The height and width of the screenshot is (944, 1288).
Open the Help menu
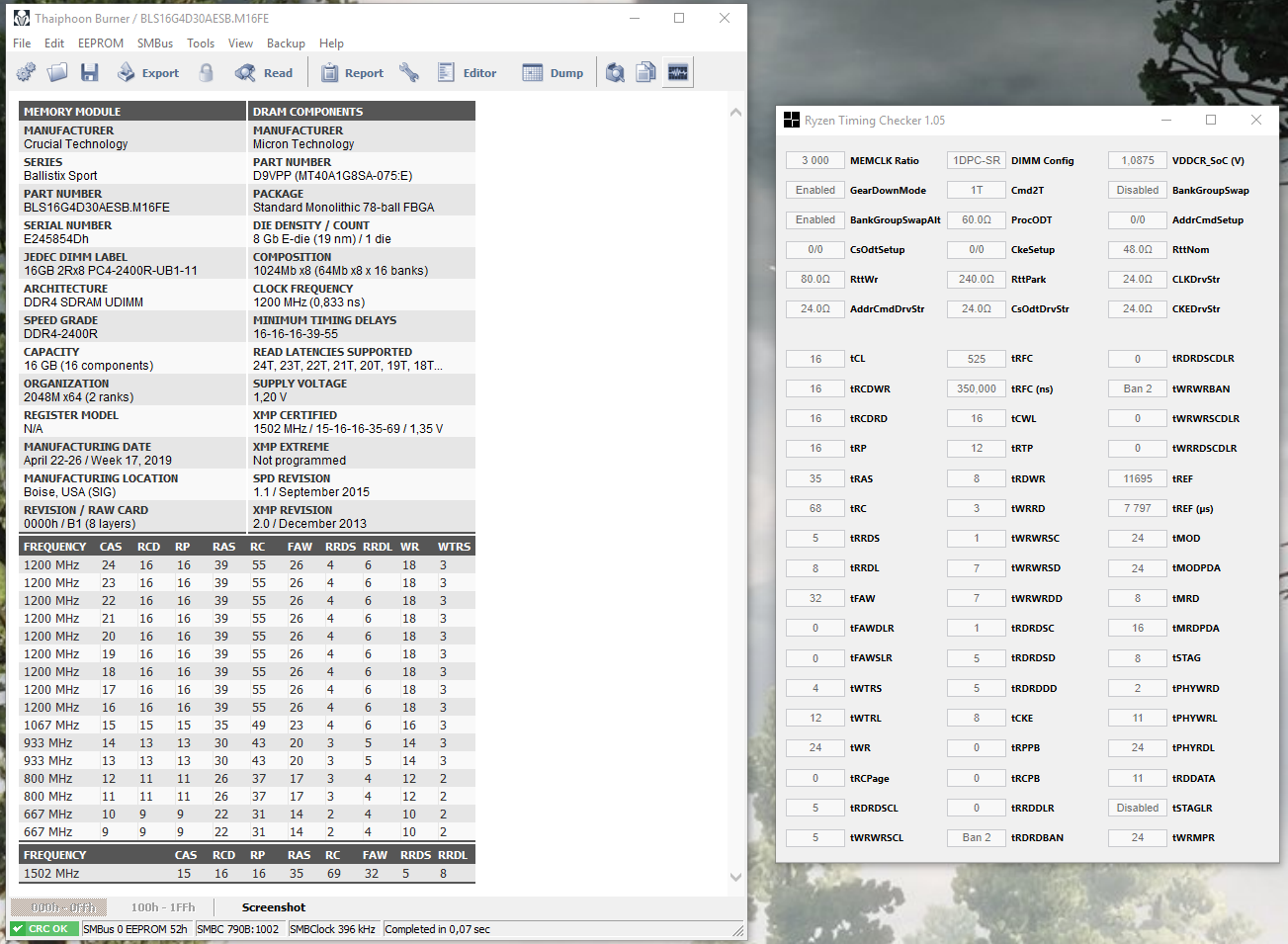(x=331, y=43)
